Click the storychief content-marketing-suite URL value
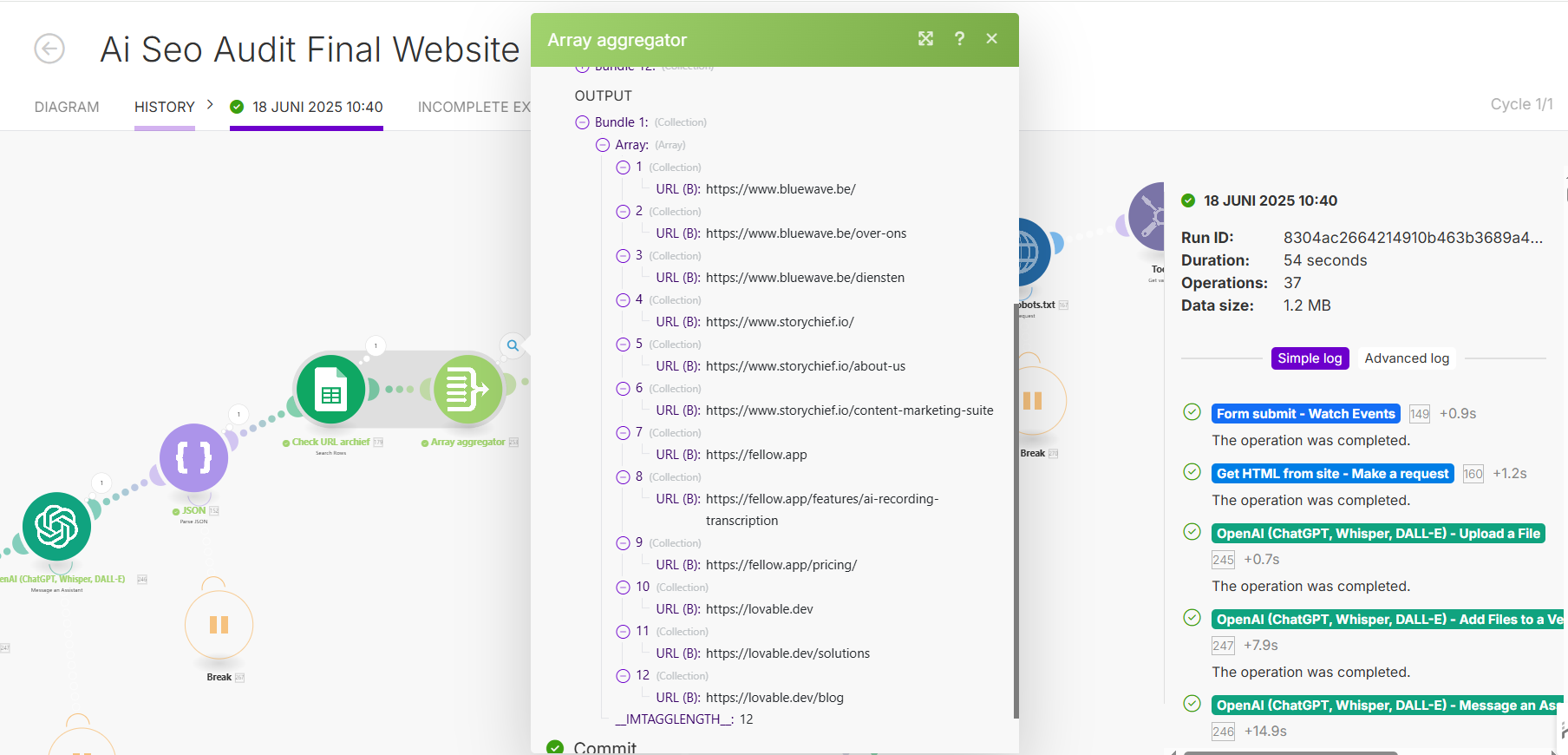The height and width of the screenshot is (755, 1568). (x=850, y=410)
